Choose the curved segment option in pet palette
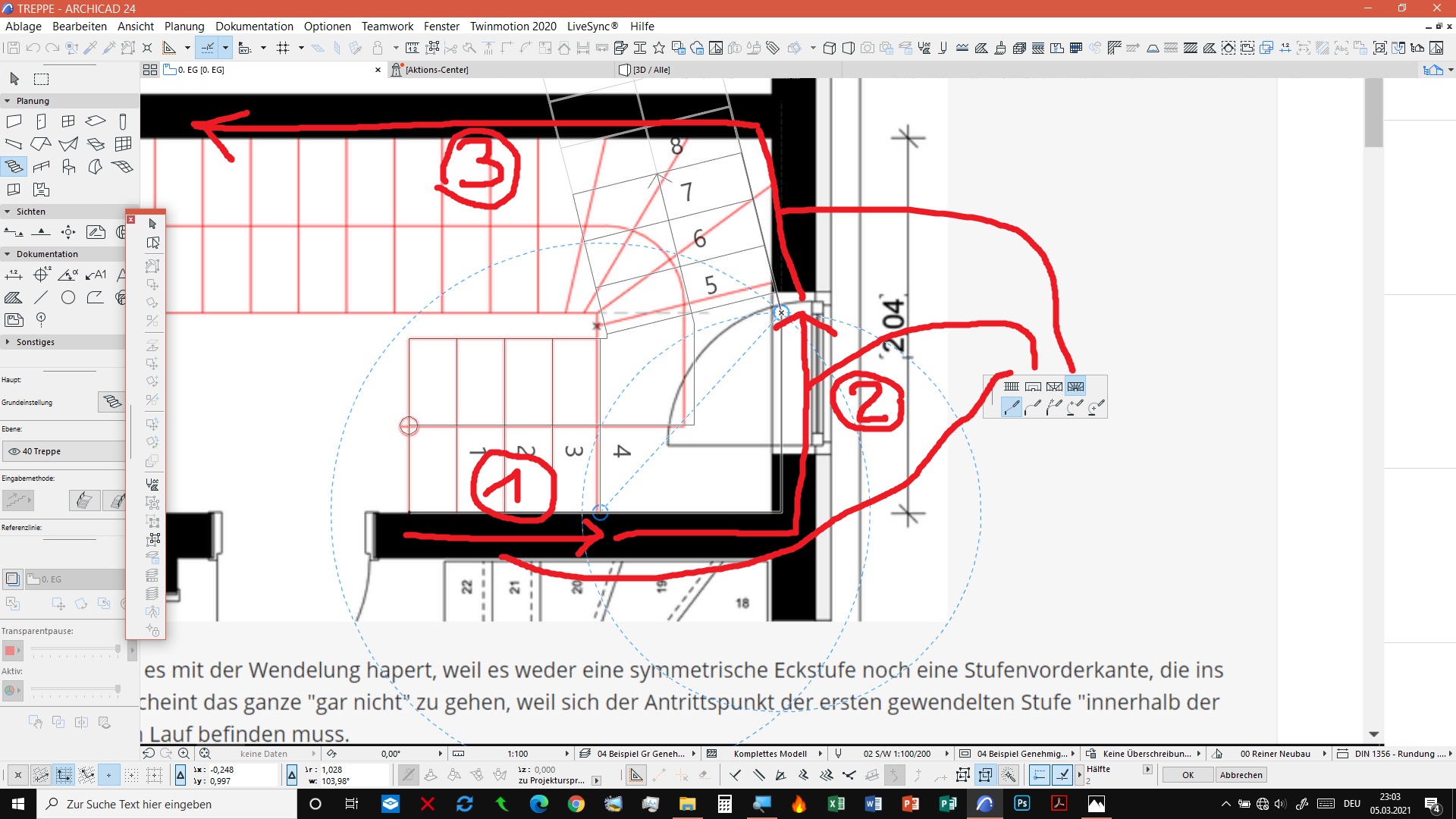 [1032, 408]
